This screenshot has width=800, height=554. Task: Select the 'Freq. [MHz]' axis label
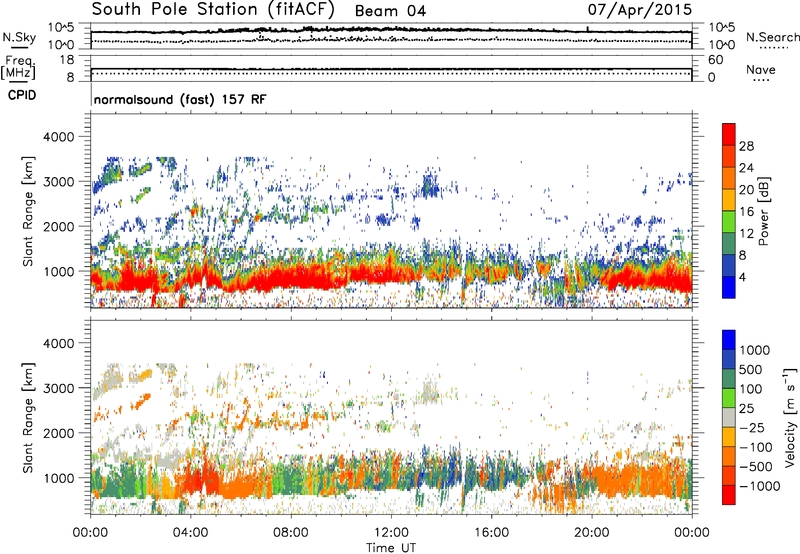18,68
